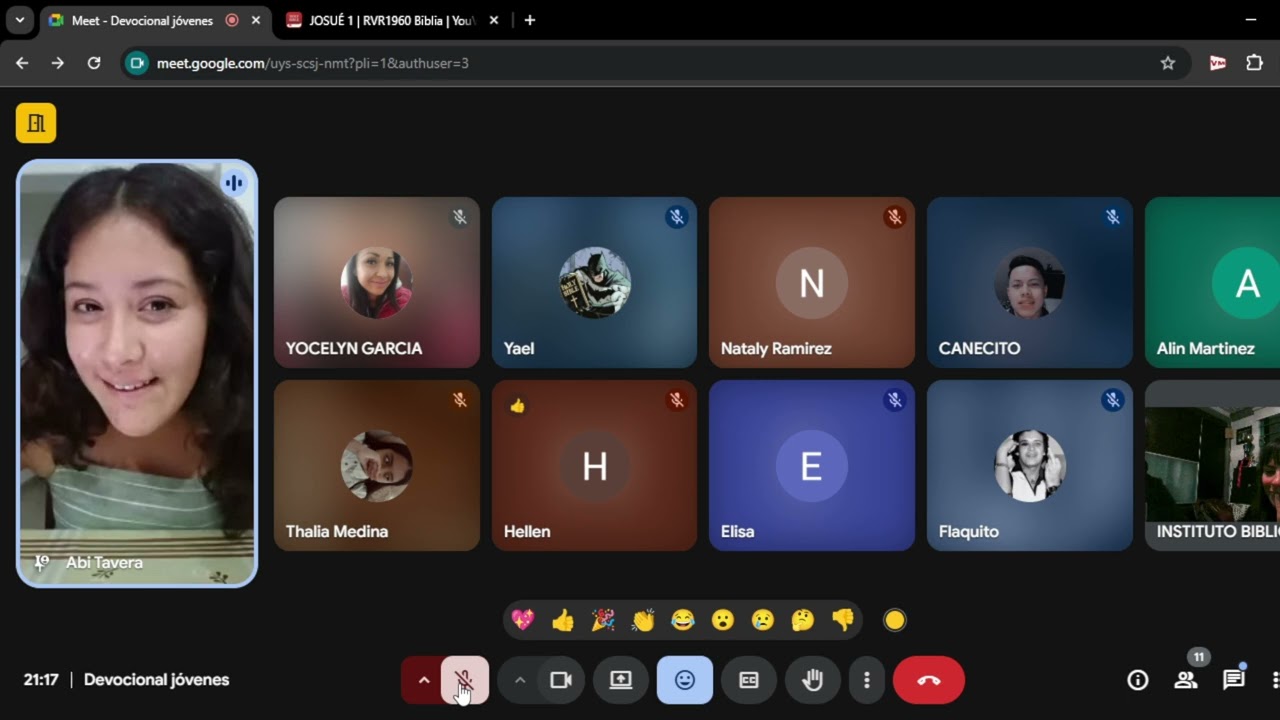The image size is (1280, 720).
Task: Send the surprised face reaction
Action: click(723, 620)
